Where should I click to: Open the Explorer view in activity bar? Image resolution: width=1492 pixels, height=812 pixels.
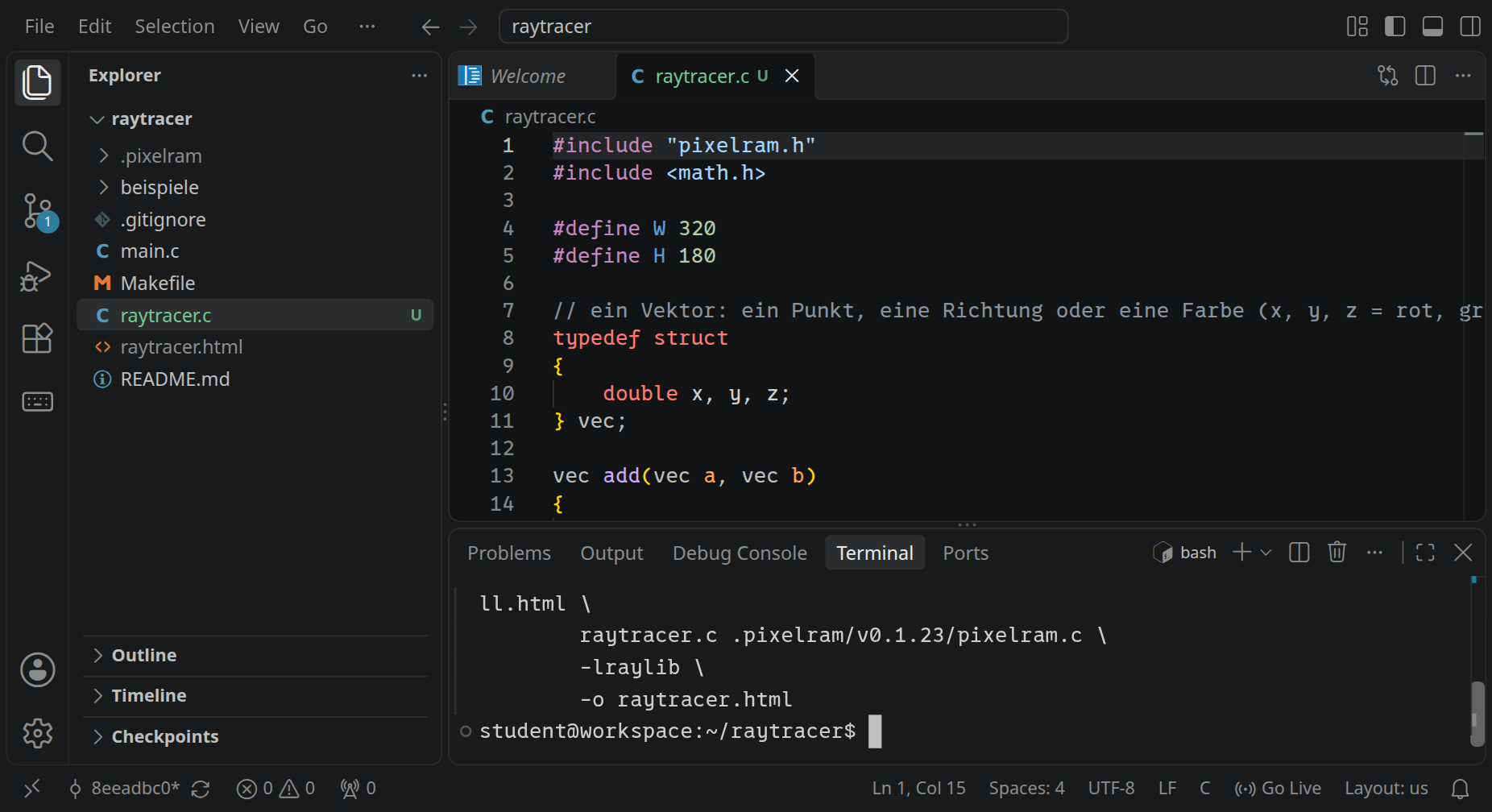coord(37,82)
